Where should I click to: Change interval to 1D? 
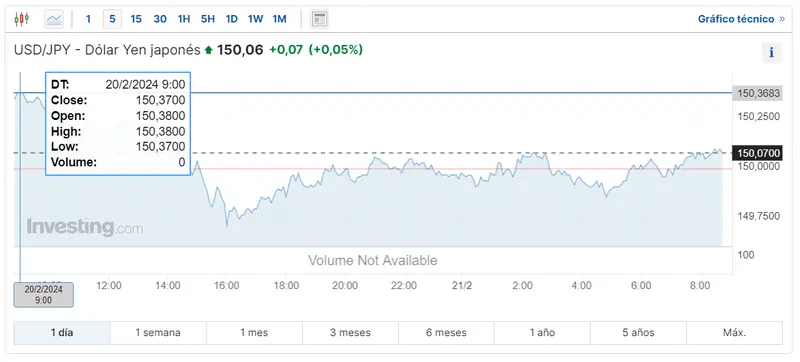click(232, 19)
